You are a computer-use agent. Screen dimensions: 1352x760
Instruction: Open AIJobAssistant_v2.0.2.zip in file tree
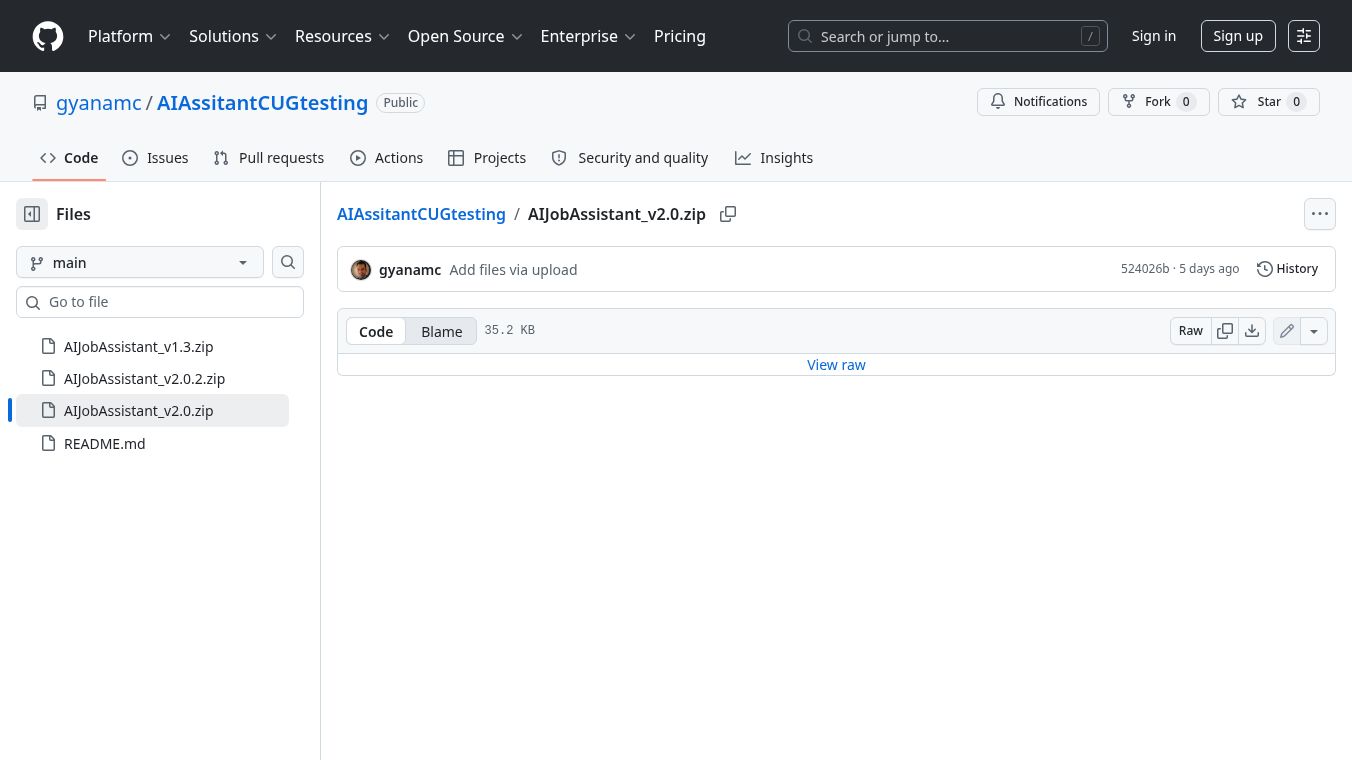(x=152, y=379)
